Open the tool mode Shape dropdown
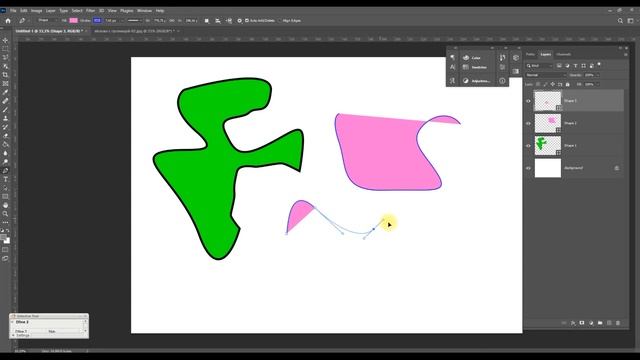 pyautogui.click(x=47, y=20)
